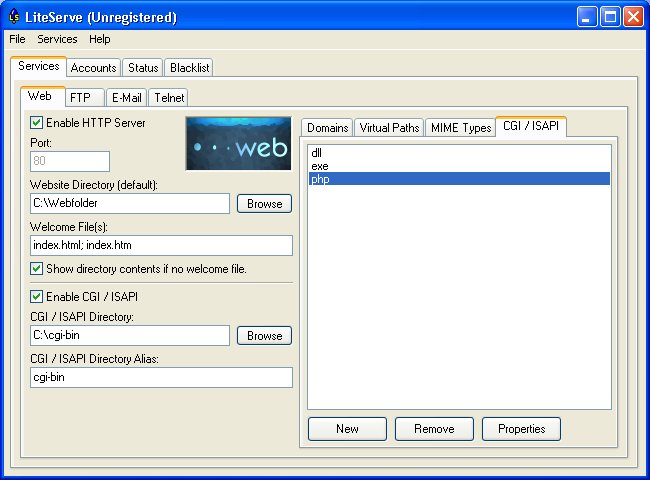Select the exe entry in the list
The height and width of the screenshot is (480, 650).
click(459, 166)
